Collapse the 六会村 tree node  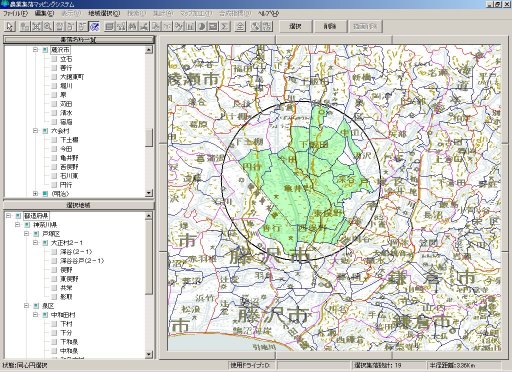pos(36,131)
